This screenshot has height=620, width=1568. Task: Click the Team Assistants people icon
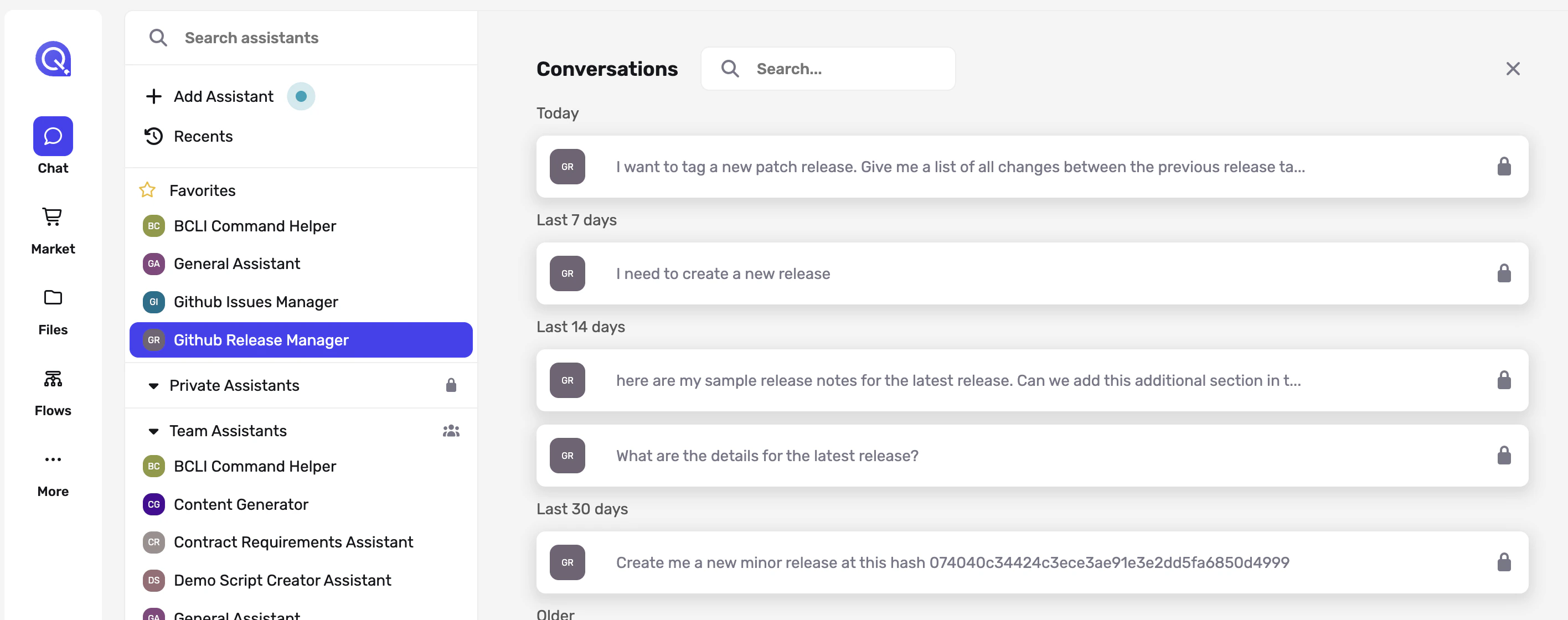(451, 431)
